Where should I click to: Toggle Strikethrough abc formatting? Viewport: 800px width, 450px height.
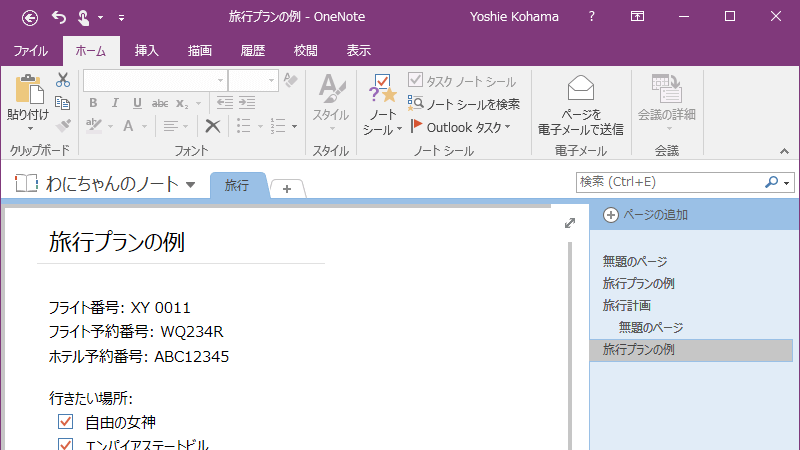(x=160, y=103)
